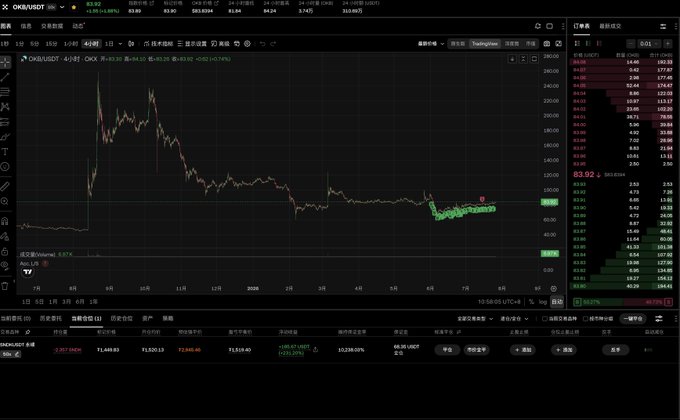Open the Fibonacci/parallel lines tool
The height and width of the screenshot is (420, 680).
coord(5,92)
